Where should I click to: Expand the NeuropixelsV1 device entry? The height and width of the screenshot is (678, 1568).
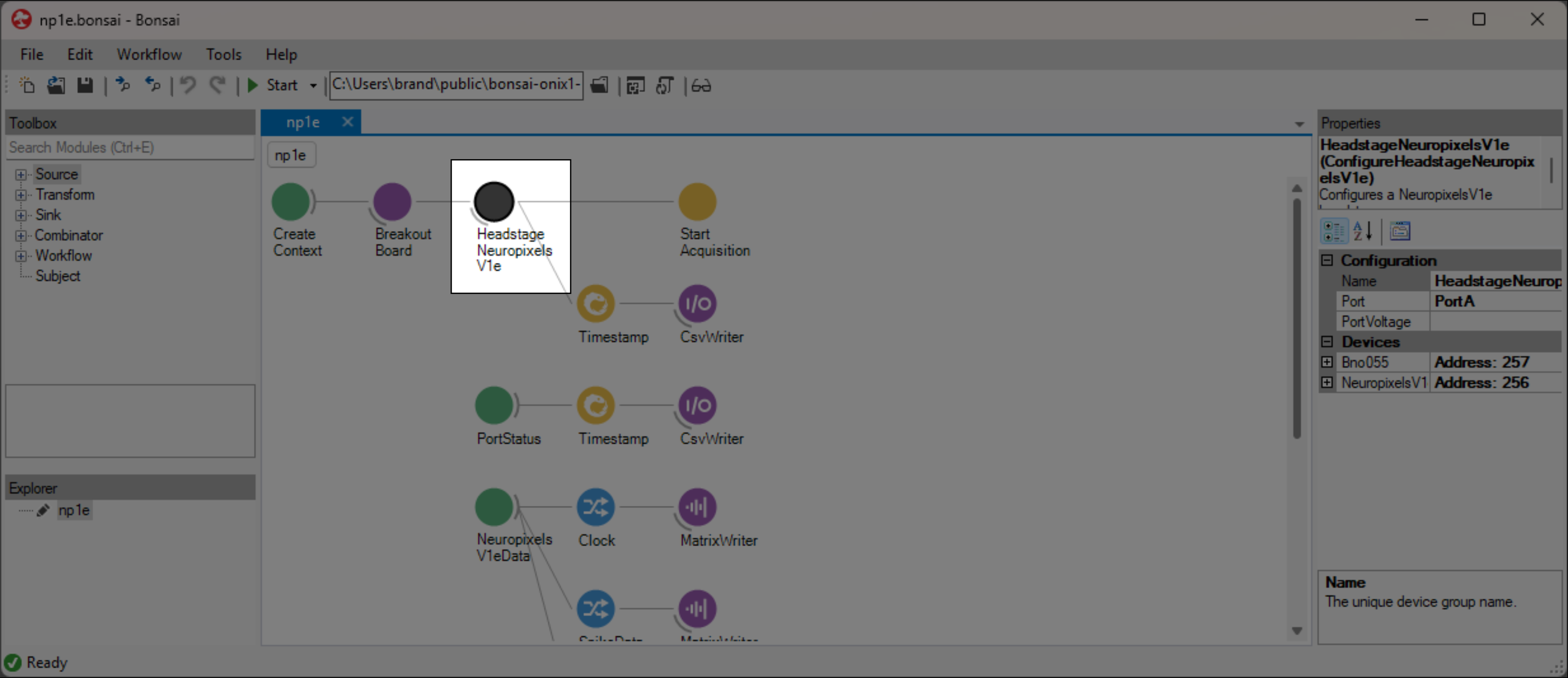pos(1327,382)
